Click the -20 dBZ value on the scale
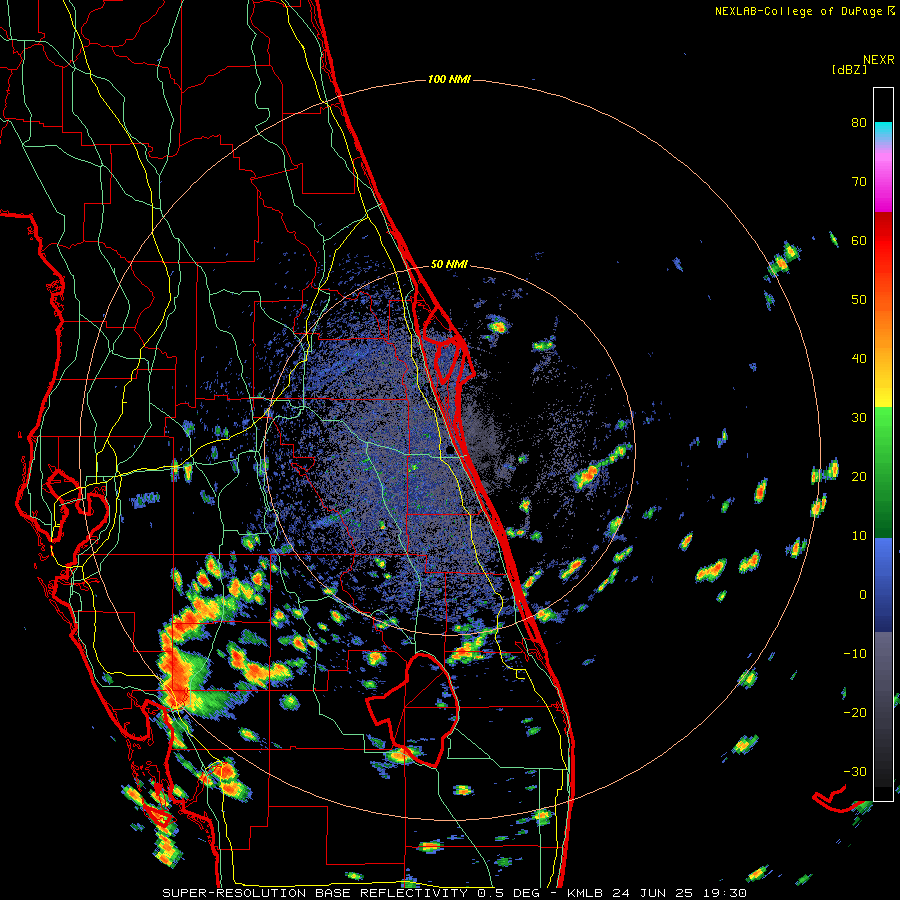The width and height of the screenshot is (900, 900). tap(855, 713)
